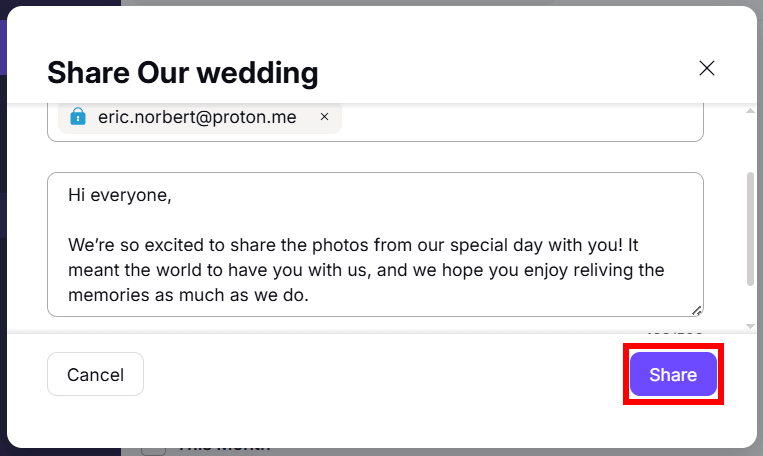Image resolution: width=763 pixels, height=456 pixels.
Task: Remove the eric.norbert@proton.me recipient chip
Action: pyautogui.click(x=325, y=117)
